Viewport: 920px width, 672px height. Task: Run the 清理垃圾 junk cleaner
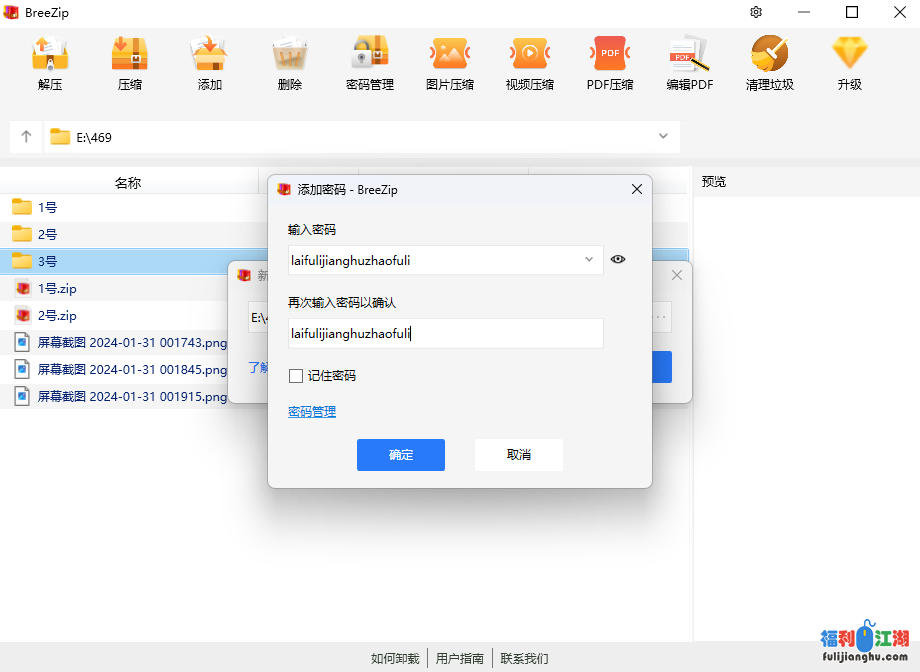pos(770,55)
